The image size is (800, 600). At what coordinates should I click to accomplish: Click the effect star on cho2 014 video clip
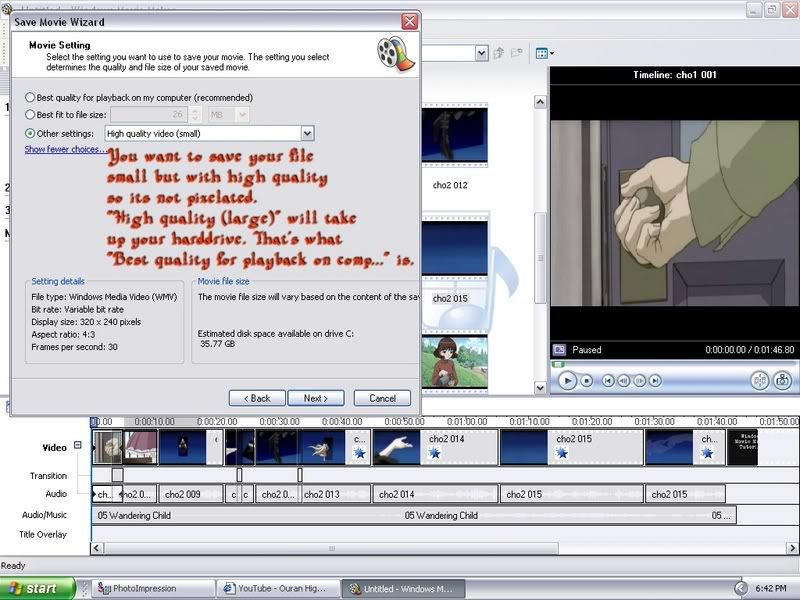click(434, 453)
